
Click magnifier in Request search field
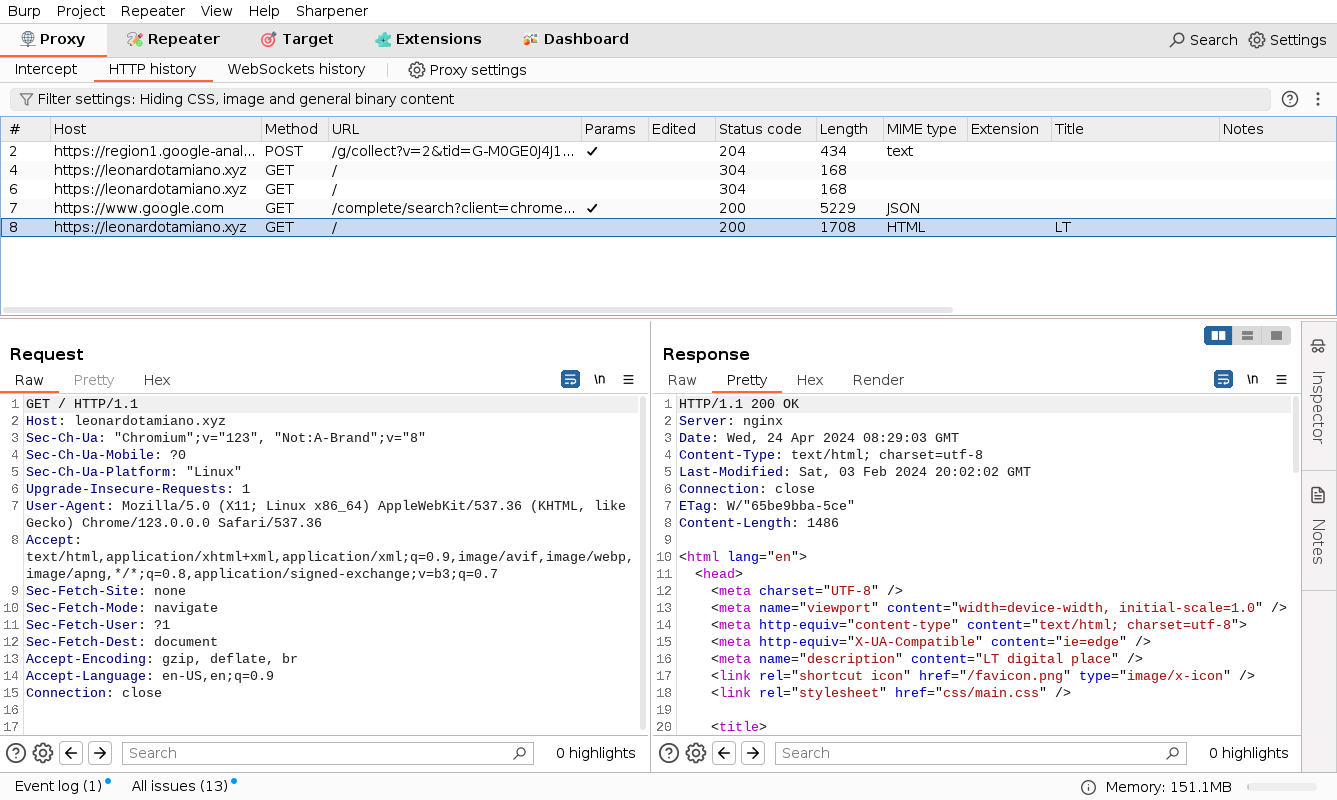[x=520, y=753]
